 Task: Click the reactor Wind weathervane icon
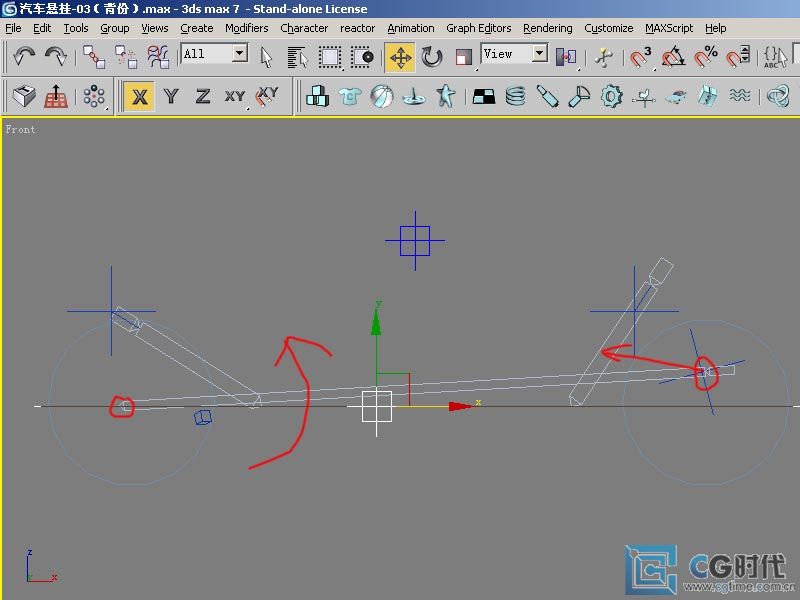(x=643, y=96)
